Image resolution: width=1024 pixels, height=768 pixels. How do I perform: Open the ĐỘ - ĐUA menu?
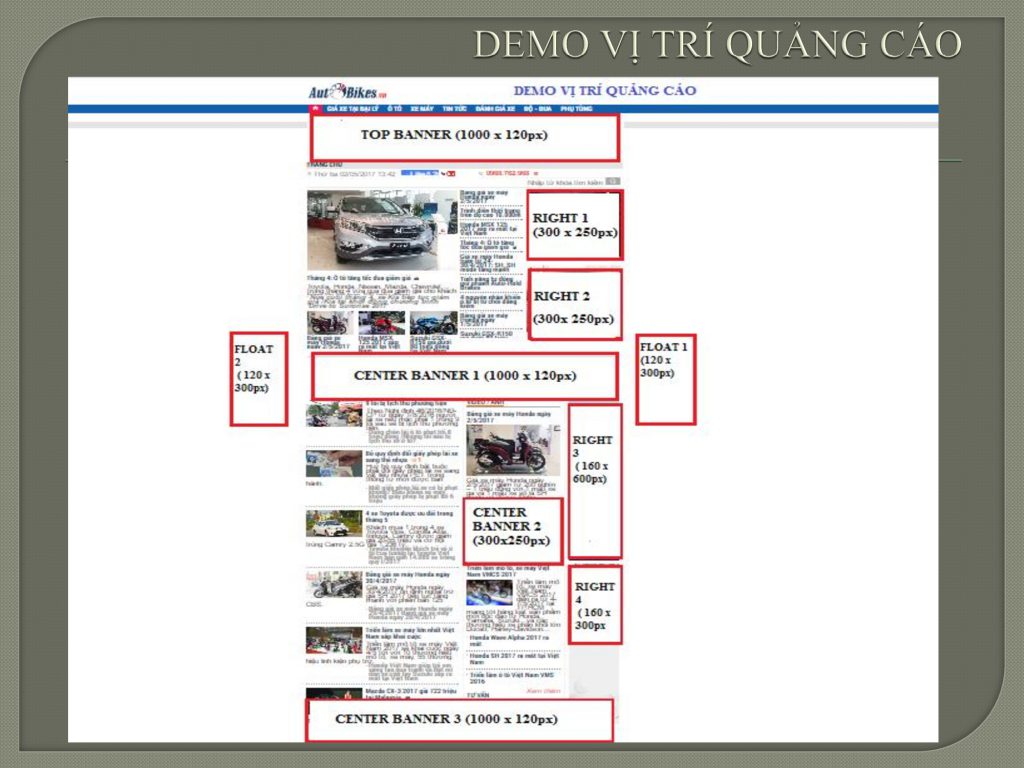click(x=537, y=109)
